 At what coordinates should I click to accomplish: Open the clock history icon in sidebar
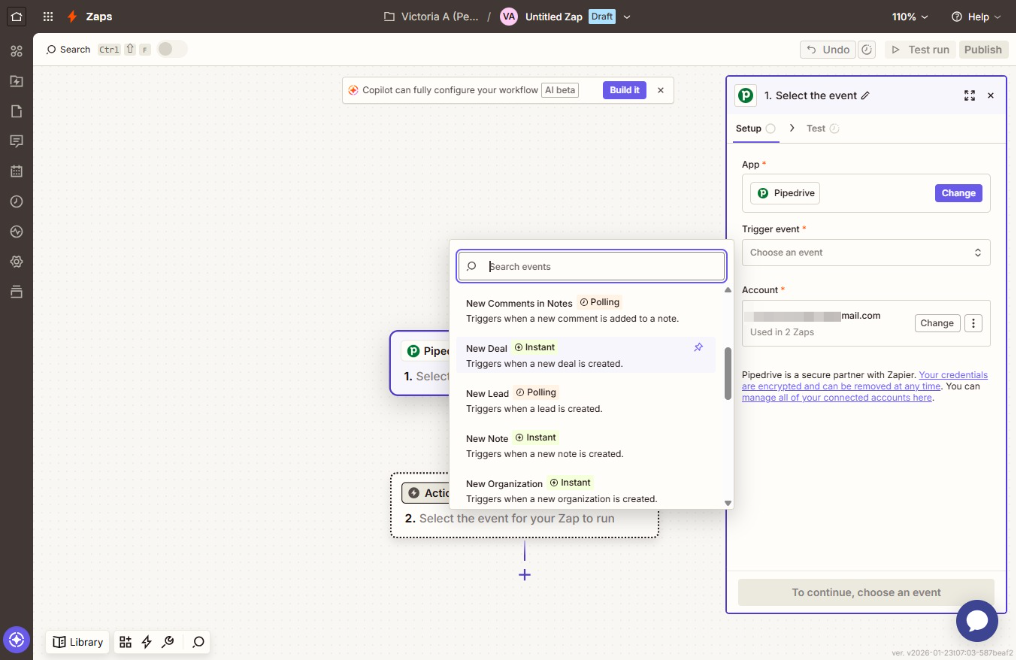point(17,201)
